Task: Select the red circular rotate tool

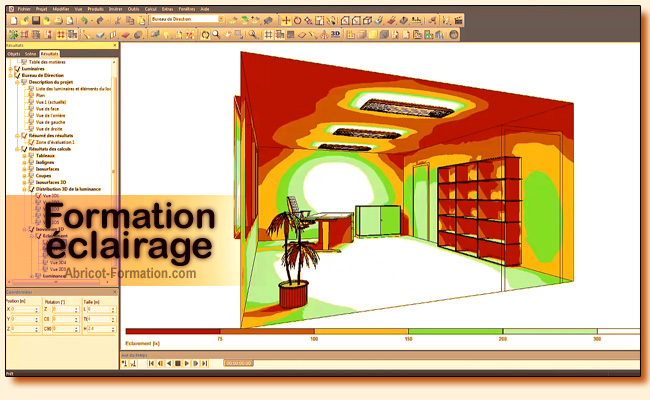Action: (x=298, y=20)
